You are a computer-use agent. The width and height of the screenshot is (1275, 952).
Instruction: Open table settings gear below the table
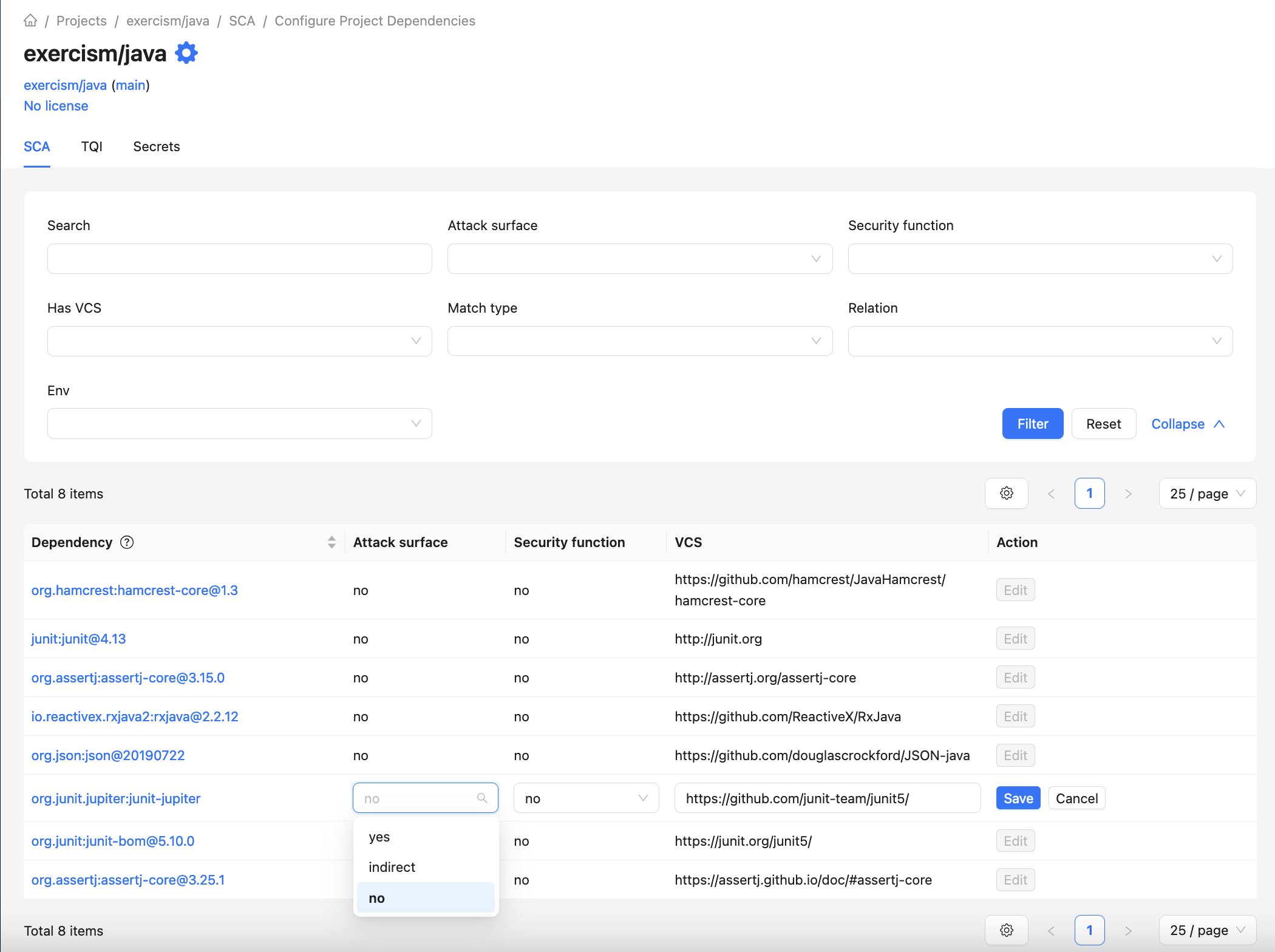[1007, 930]
